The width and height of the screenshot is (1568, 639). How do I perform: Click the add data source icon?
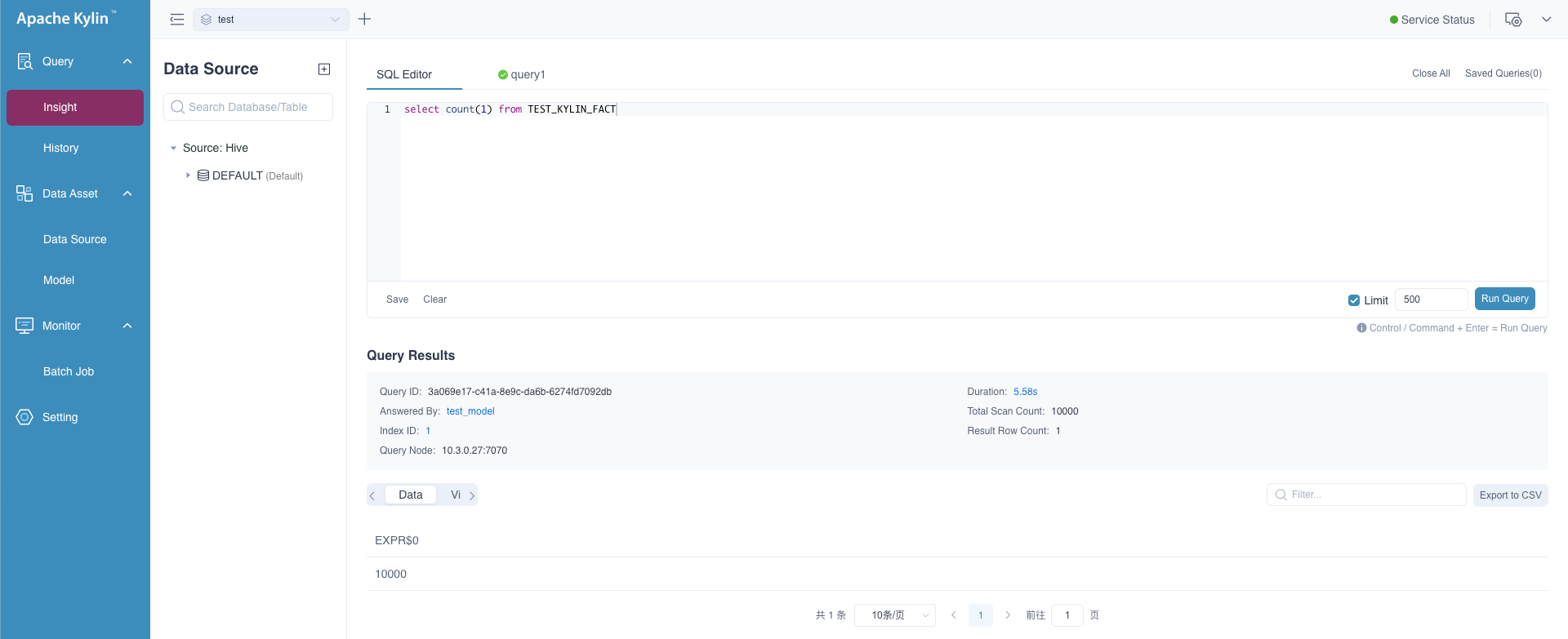pos(324,69)
